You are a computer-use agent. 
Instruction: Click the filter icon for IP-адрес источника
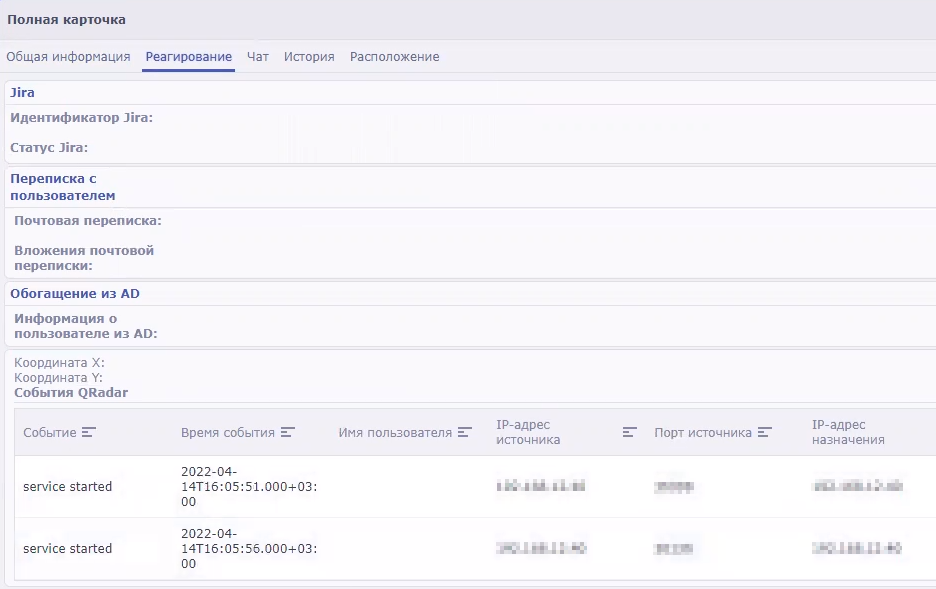[x=629, y=432]
